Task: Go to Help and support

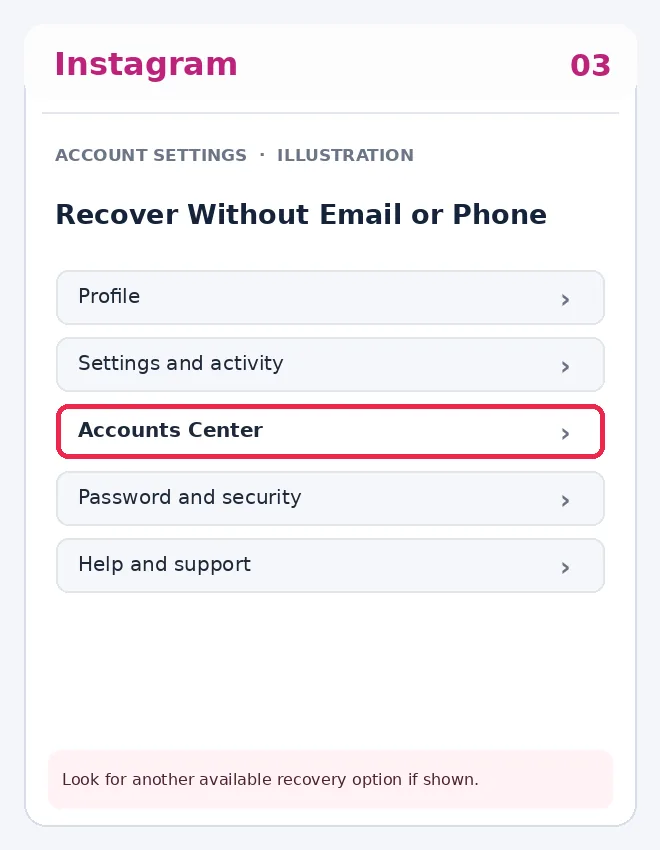Action: pyautogui.click(x=331, y=565)
